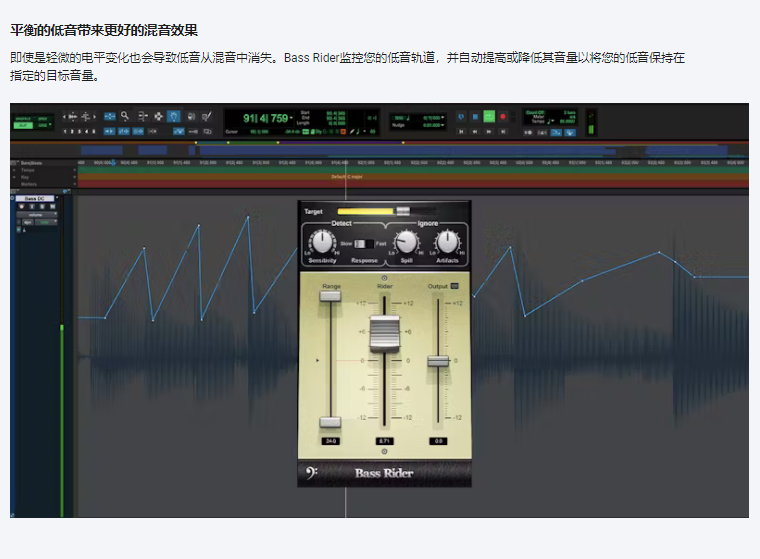Viewport: 760px width, 559px height.
Task: Open the Bass DC track name dropdown arrow
Action: pos(57,197)
